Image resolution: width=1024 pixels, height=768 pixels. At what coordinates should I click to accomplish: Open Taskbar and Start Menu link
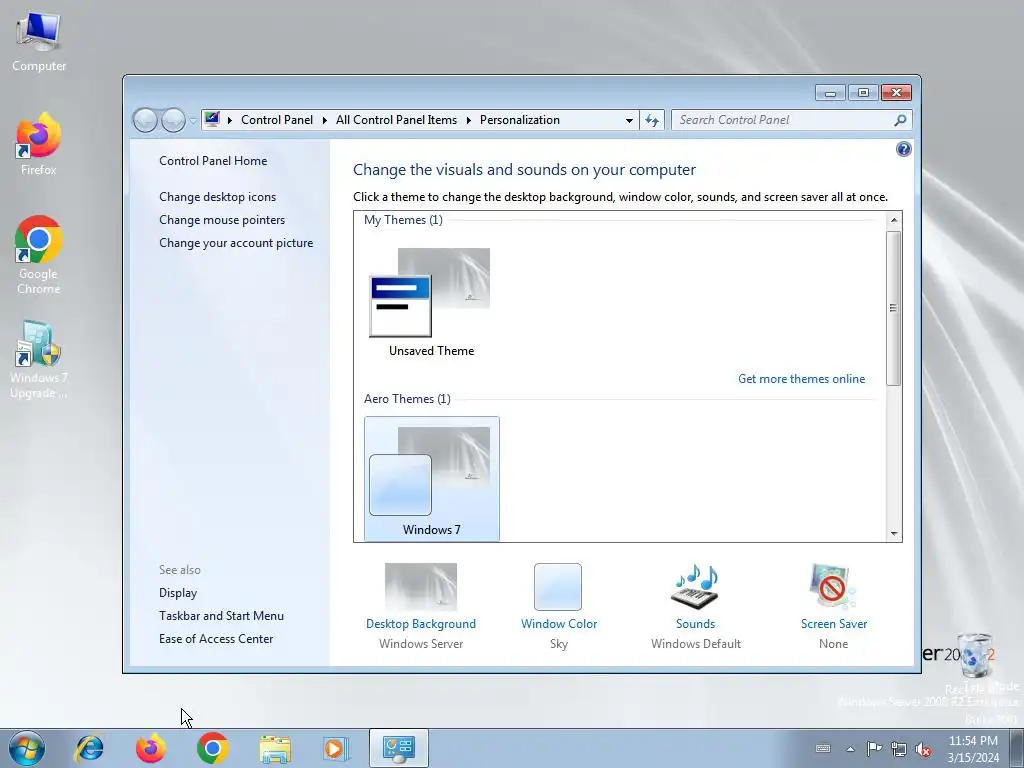point(221,616)
